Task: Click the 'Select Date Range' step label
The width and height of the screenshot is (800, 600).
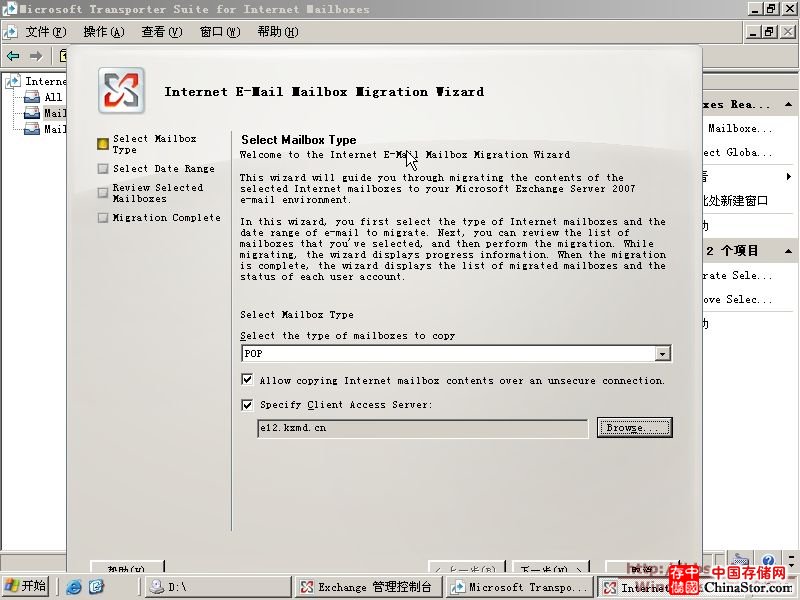Action: 163,168
